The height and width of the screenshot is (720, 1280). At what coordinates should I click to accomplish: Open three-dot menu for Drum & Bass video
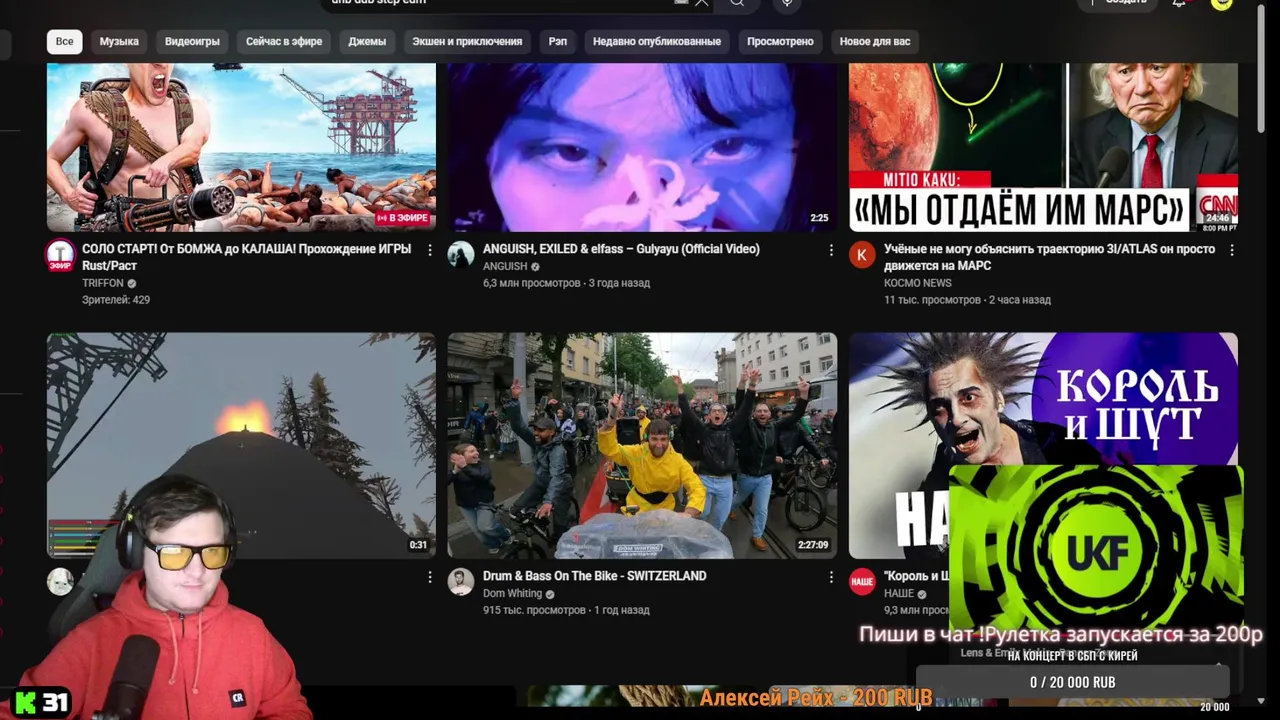click(831, 577)
